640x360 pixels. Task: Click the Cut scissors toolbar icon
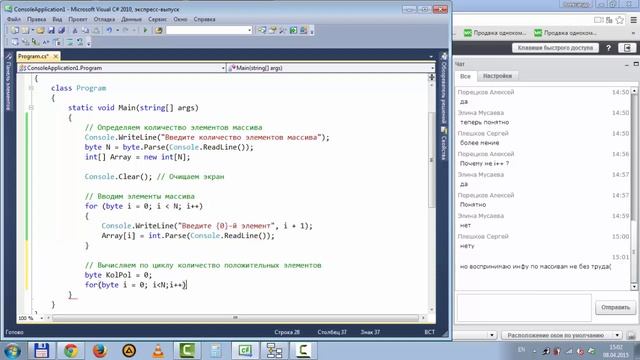[x=75, y=30]
